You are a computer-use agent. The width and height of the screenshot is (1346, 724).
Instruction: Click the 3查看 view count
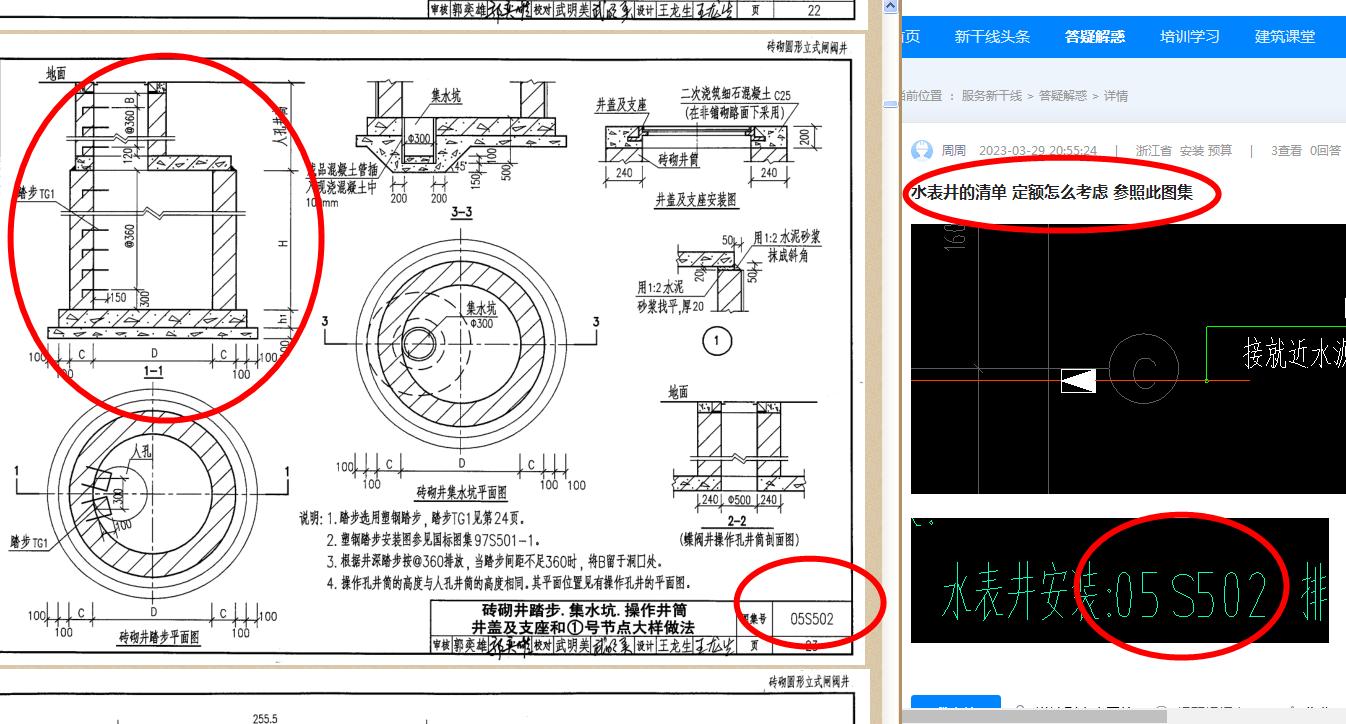1286,151
